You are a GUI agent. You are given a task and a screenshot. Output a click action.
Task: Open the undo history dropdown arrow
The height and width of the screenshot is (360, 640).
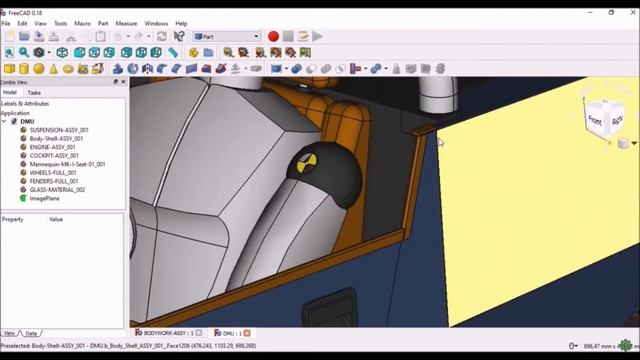point(128,36)
